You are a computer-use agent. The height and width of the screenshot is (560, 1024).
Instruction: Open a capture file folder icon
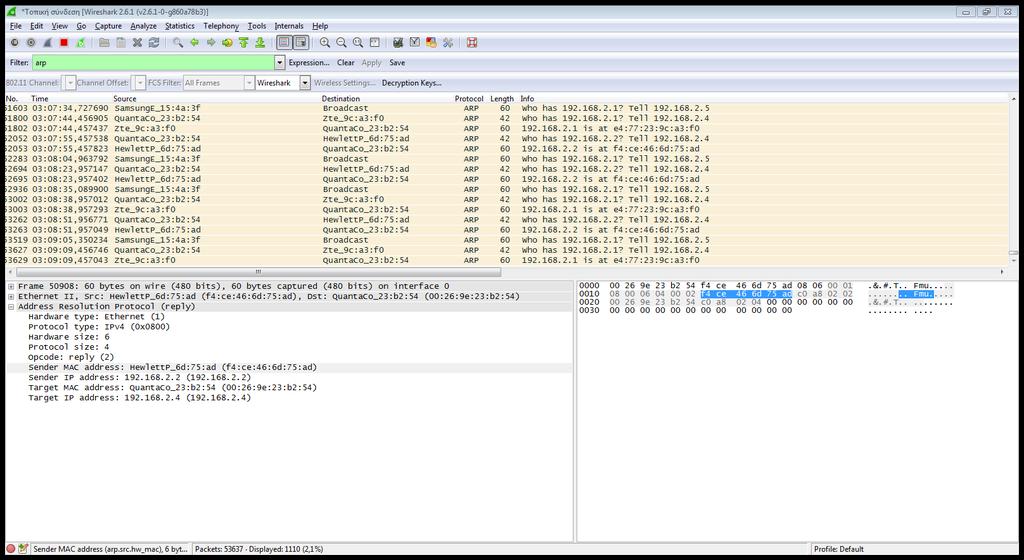pyautogui.click(x=104, y=42)
